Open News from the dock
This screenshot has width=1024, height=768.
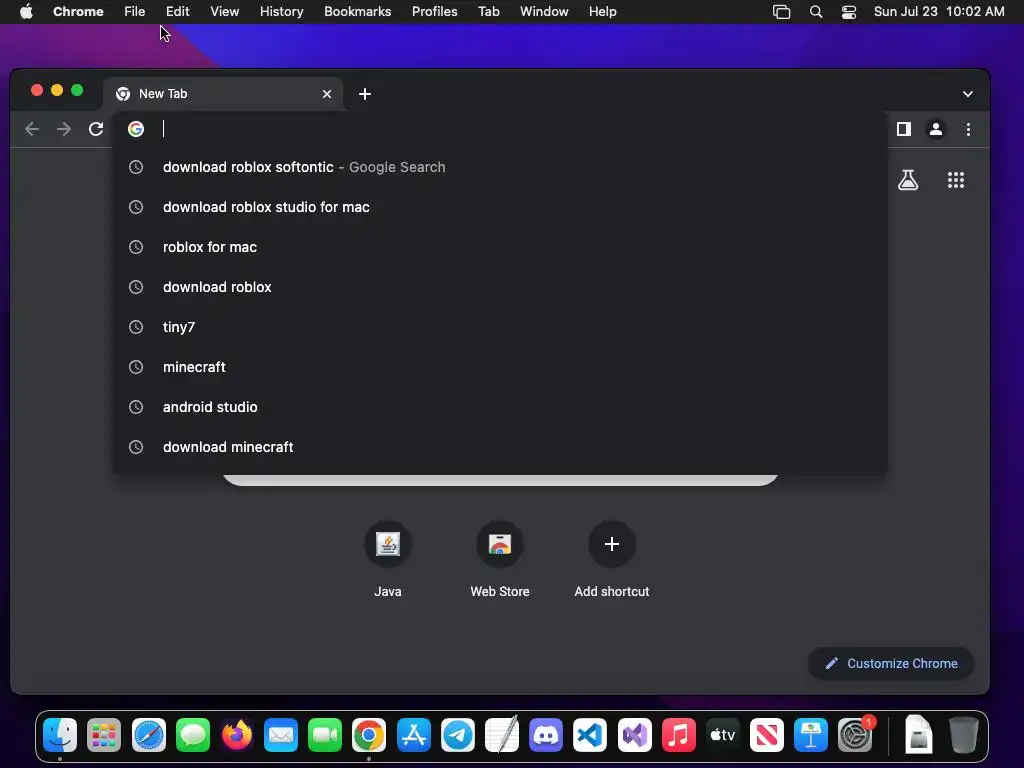coord(767,735)
